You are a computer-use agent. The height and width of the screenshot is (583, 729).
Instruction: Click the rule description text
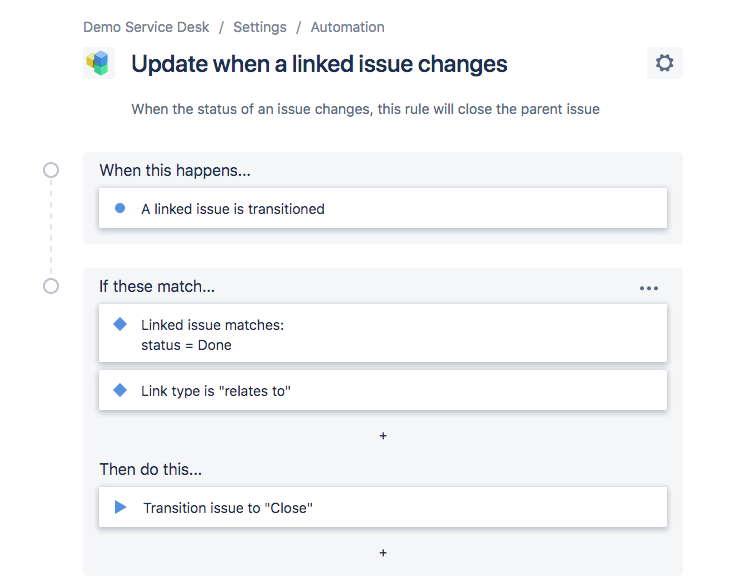click(365, 109)
